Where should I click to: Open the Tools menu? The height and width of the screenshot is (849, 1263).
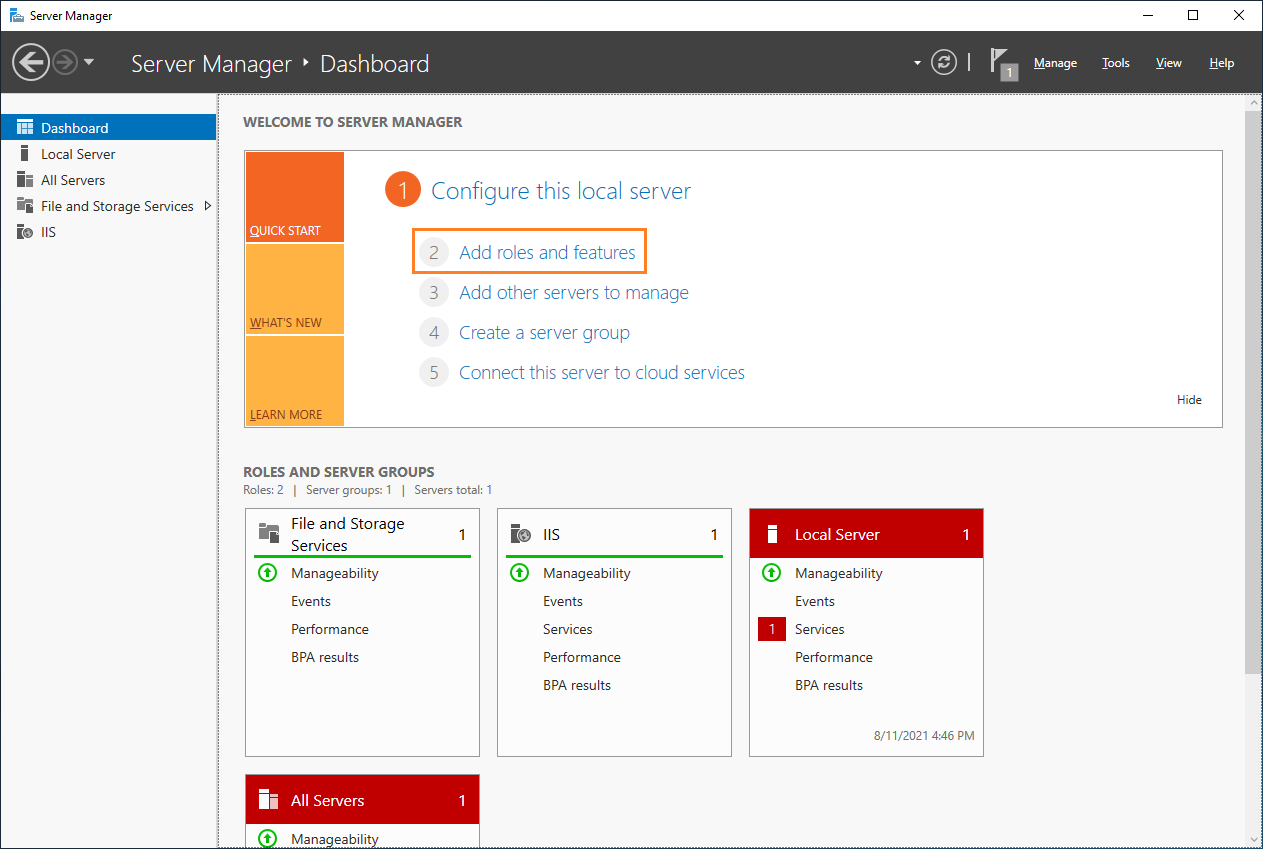(x=1116, y=63)
